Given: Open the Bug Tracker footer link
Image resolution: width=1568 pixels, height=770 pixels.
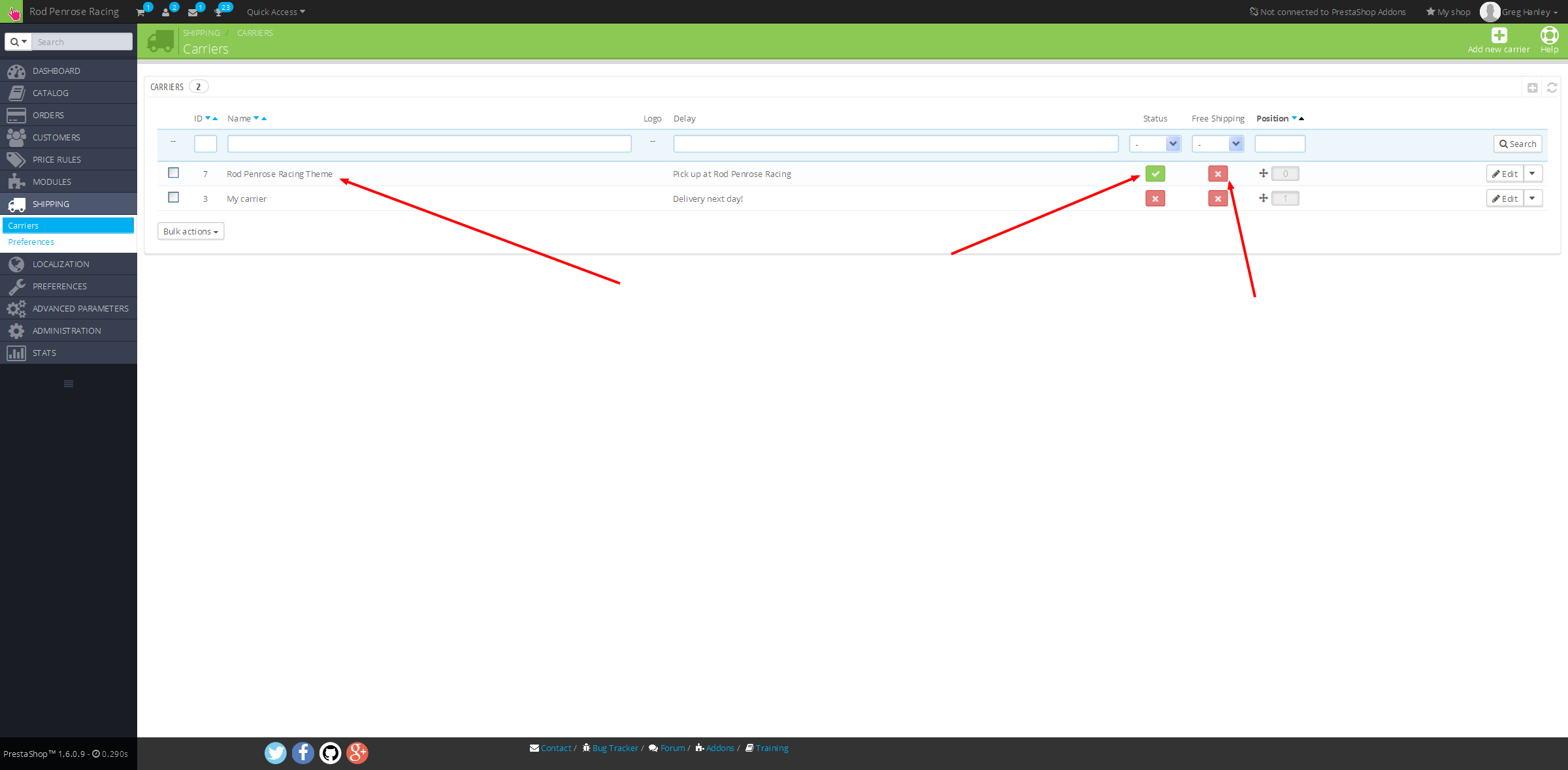Looking at the screenshot, I should click(x=615, y=748).
